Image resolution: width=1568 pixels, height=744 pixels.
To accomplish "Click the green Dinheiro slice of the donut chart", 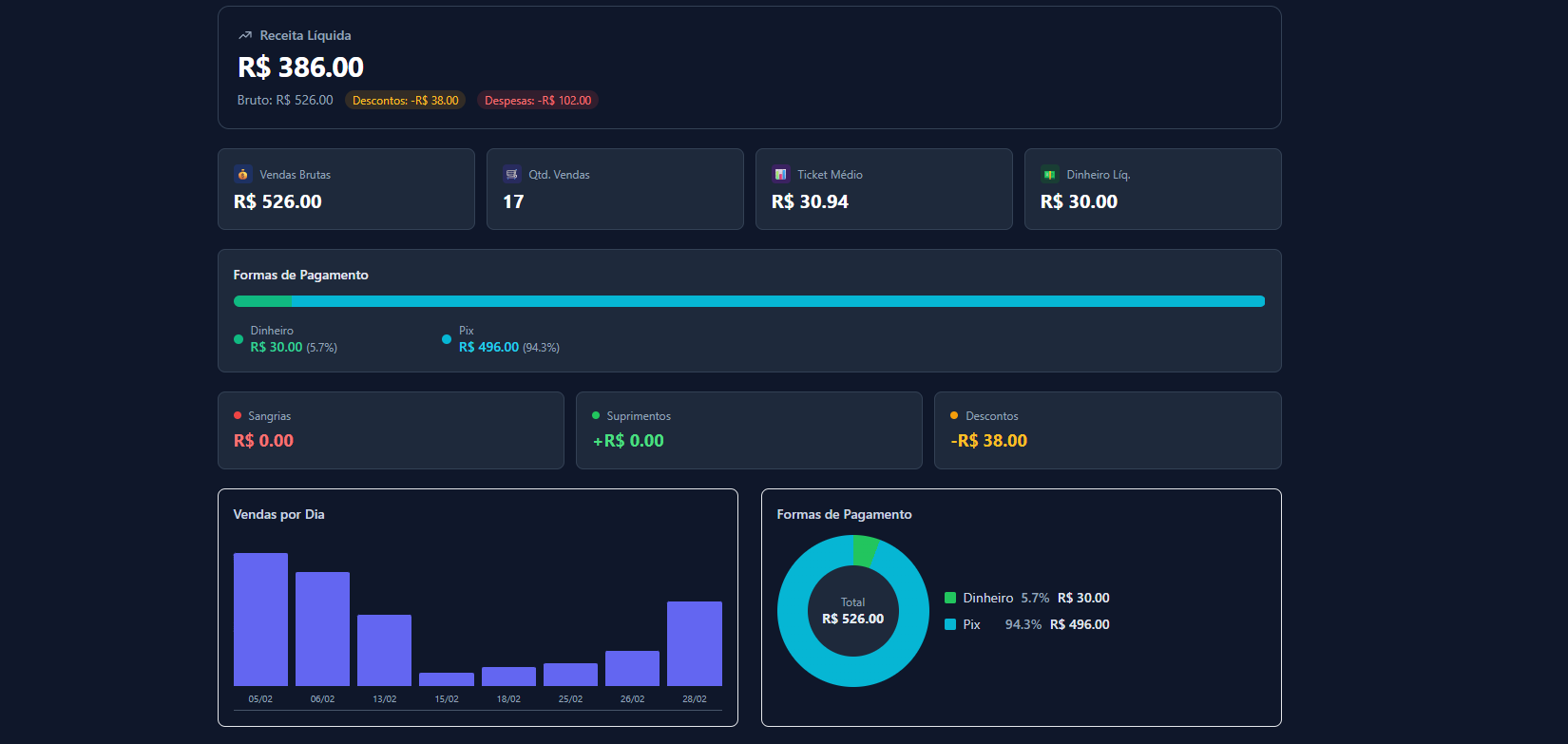I will click(x=864, y=550).
